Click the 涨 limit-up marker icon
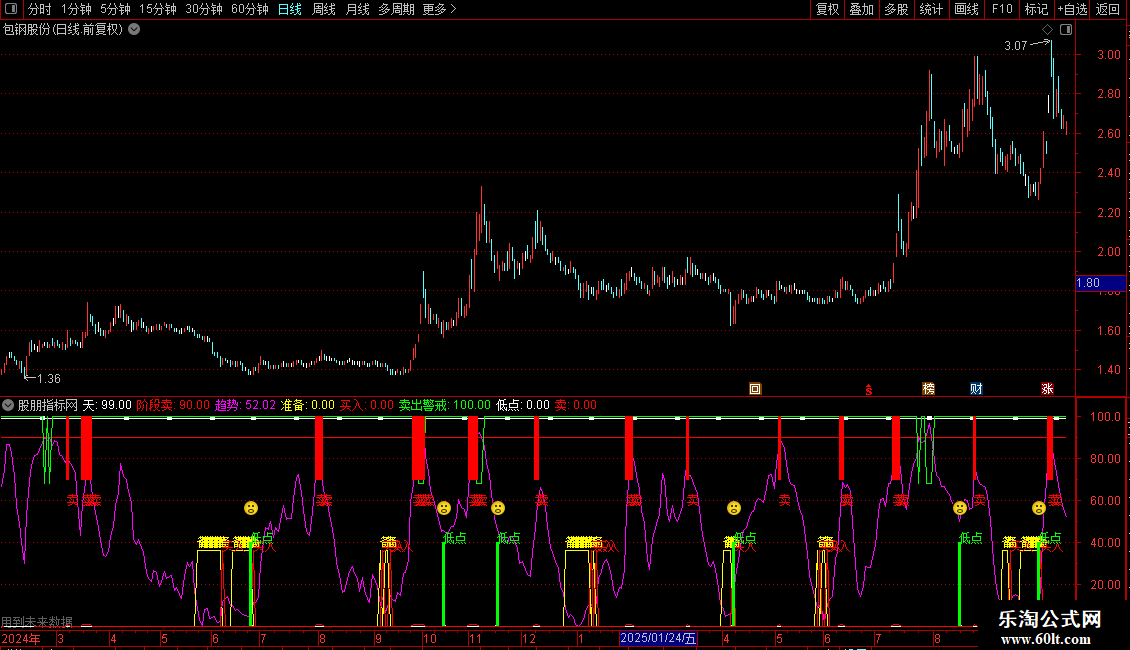Screen dimensions: 1130x650 coord(1047,388)
